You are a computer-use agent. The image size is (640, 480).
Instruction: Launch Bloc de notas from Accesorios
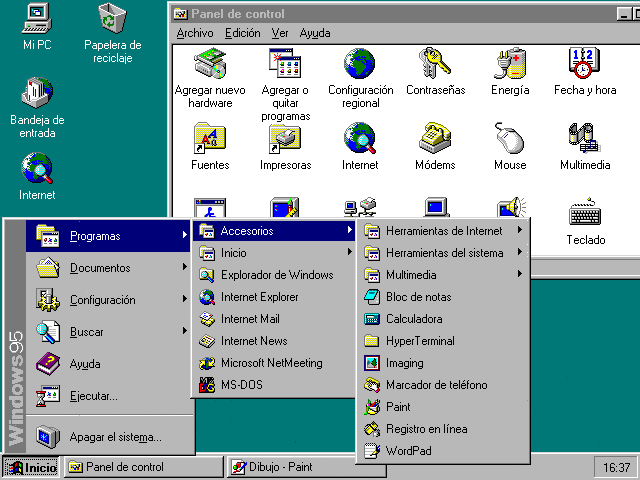[x=443, y=297]
